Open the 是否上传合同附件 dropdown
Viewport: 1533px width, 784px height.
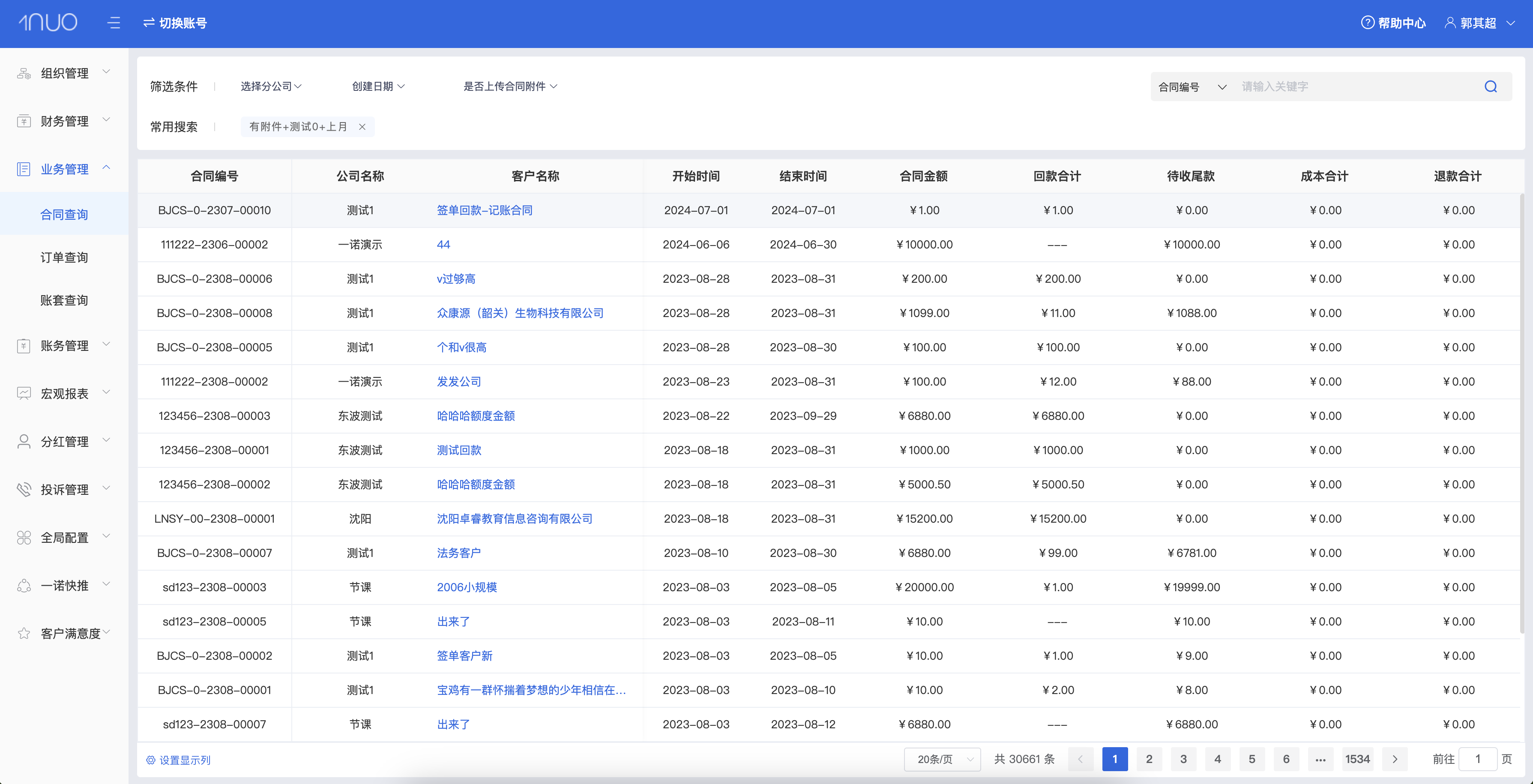(x=510, y=86)
